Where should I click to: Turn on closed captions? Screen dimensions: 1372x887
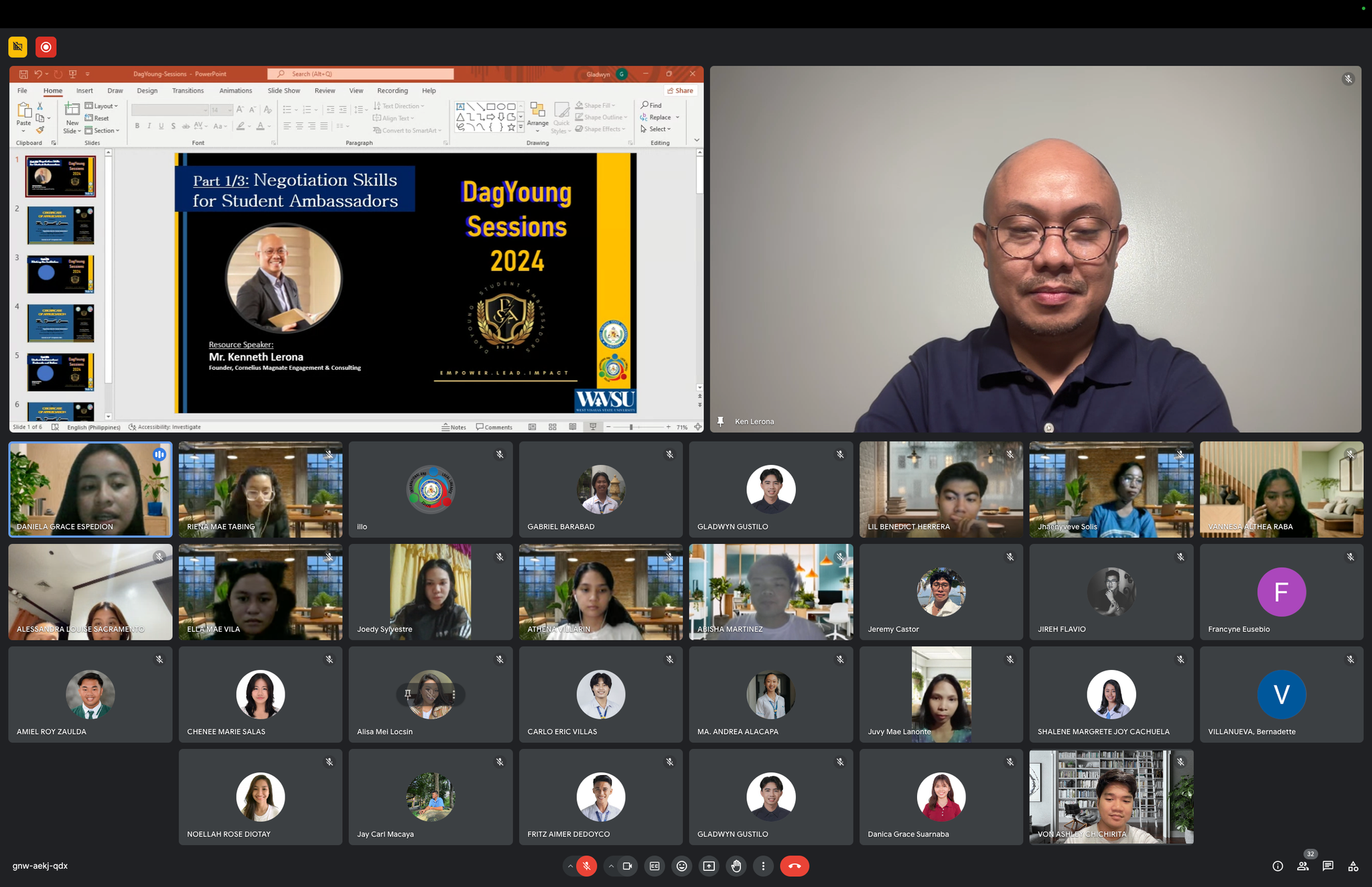(655, 866)
